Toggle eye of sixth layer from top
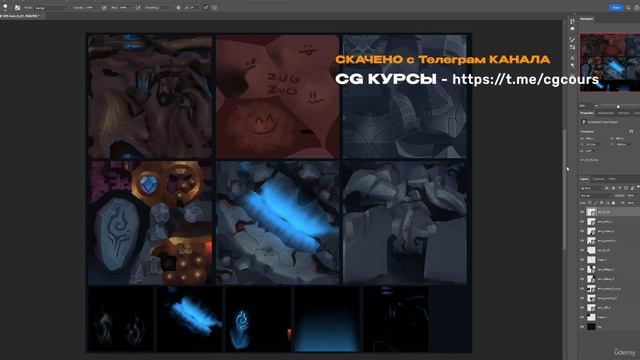 tap(582, 260)
